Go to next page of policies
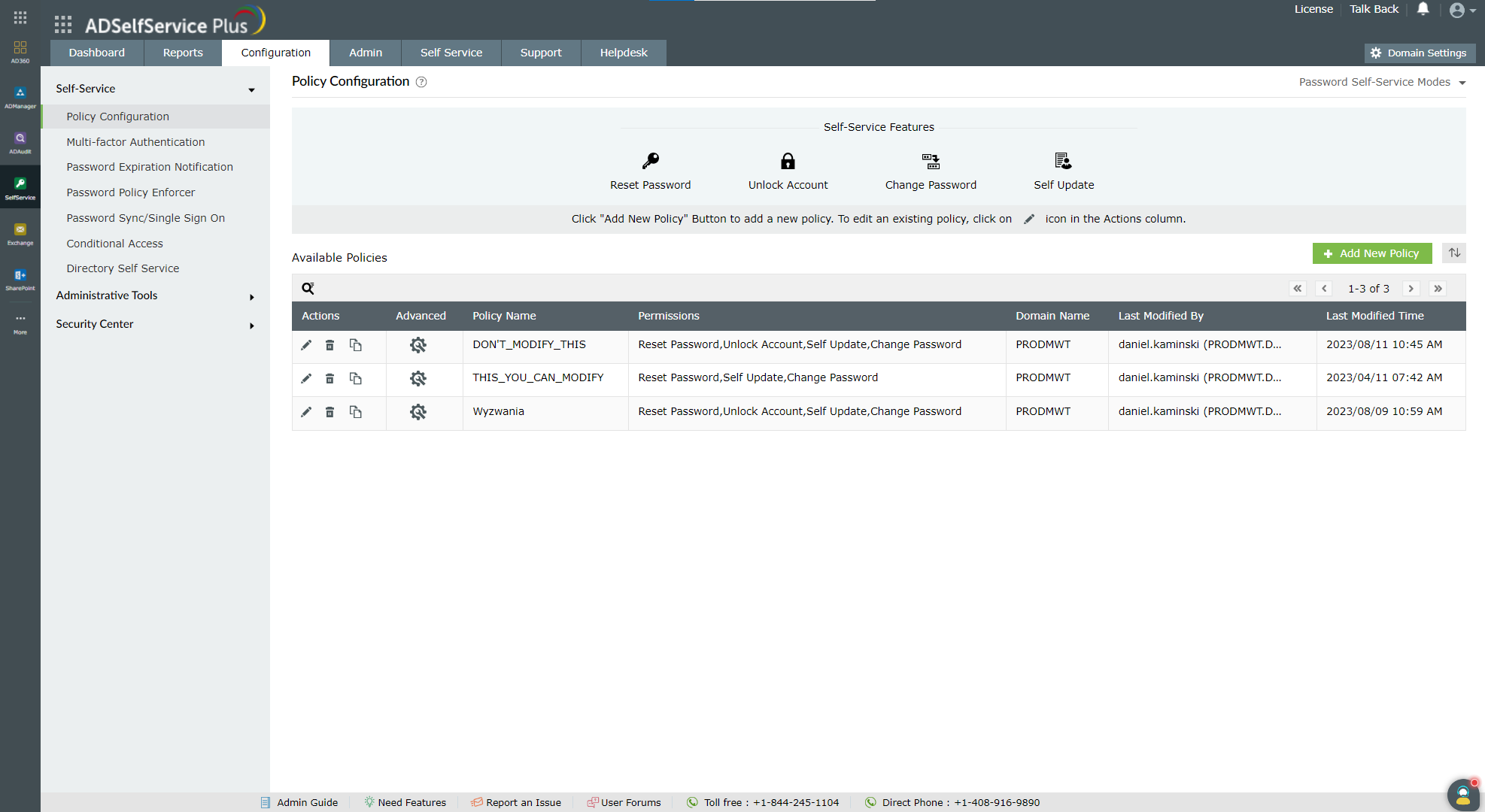1485x812 pixels. 1411,289
